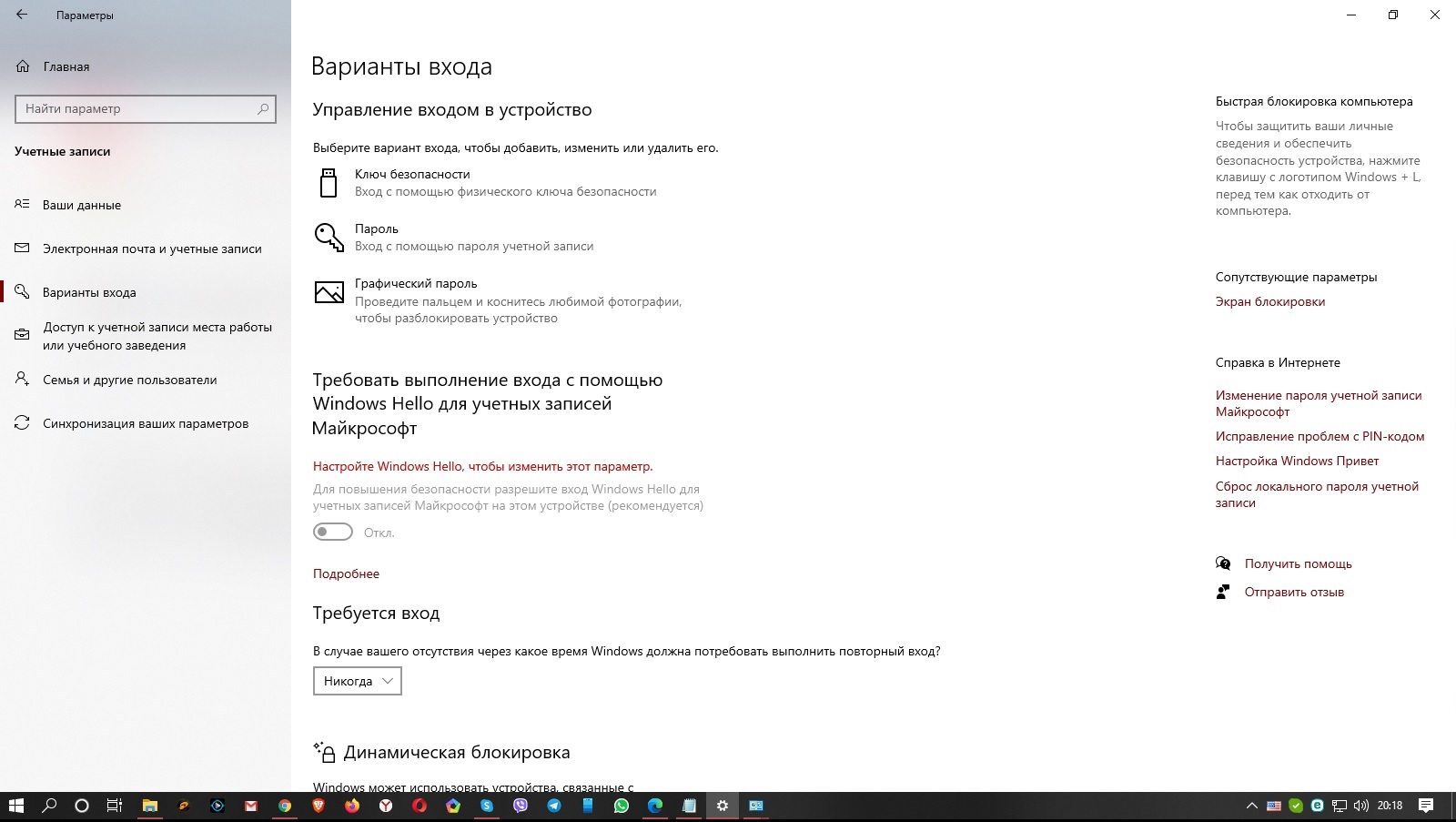Open Электронная почта и учетные записи
Image resolution: width=1456 pixels, height=822 pixels.
pyautogui.click(x=146, y=249)
